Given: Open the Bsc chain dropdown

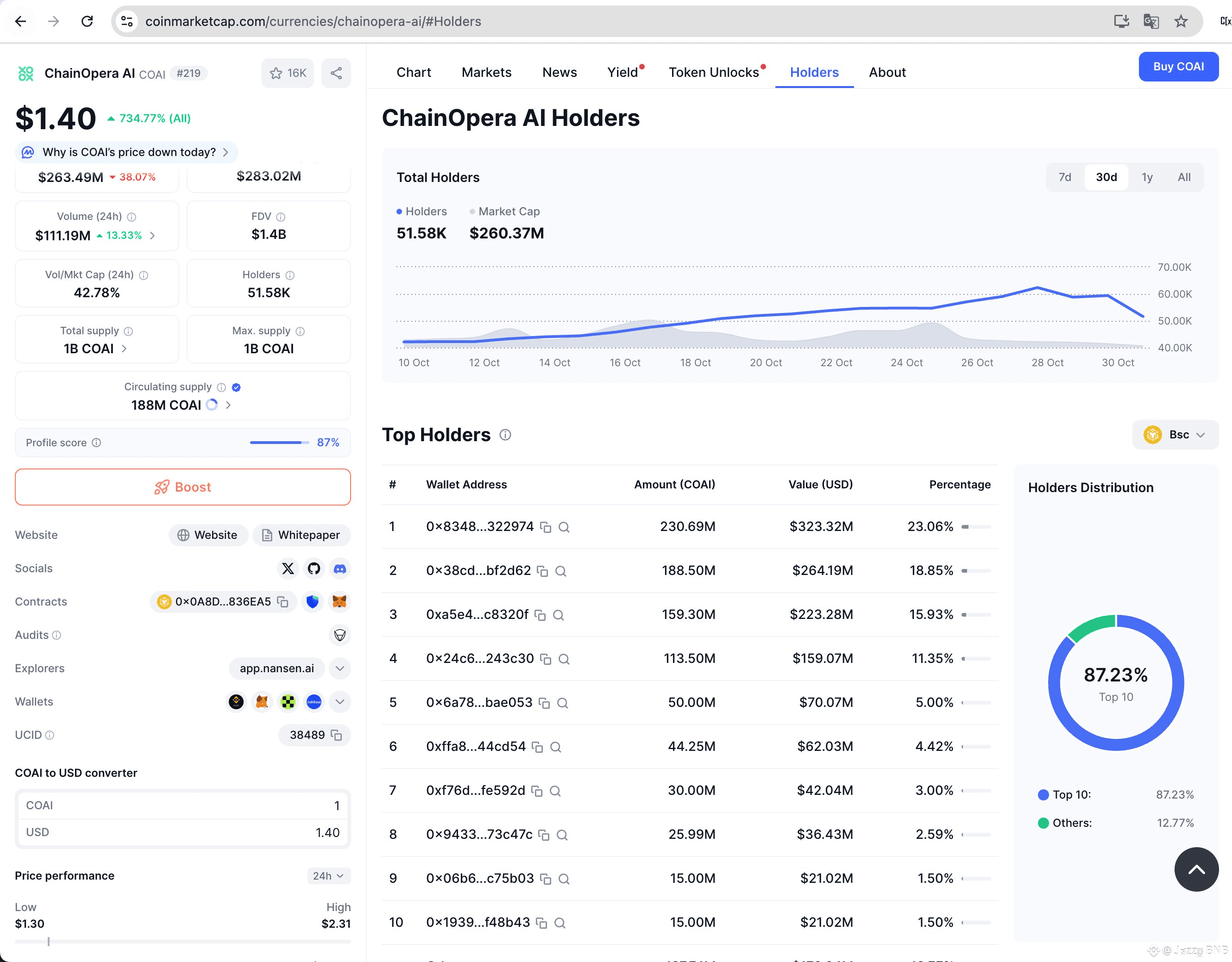Looking at the screenshot, I should tap(1175, 435).
